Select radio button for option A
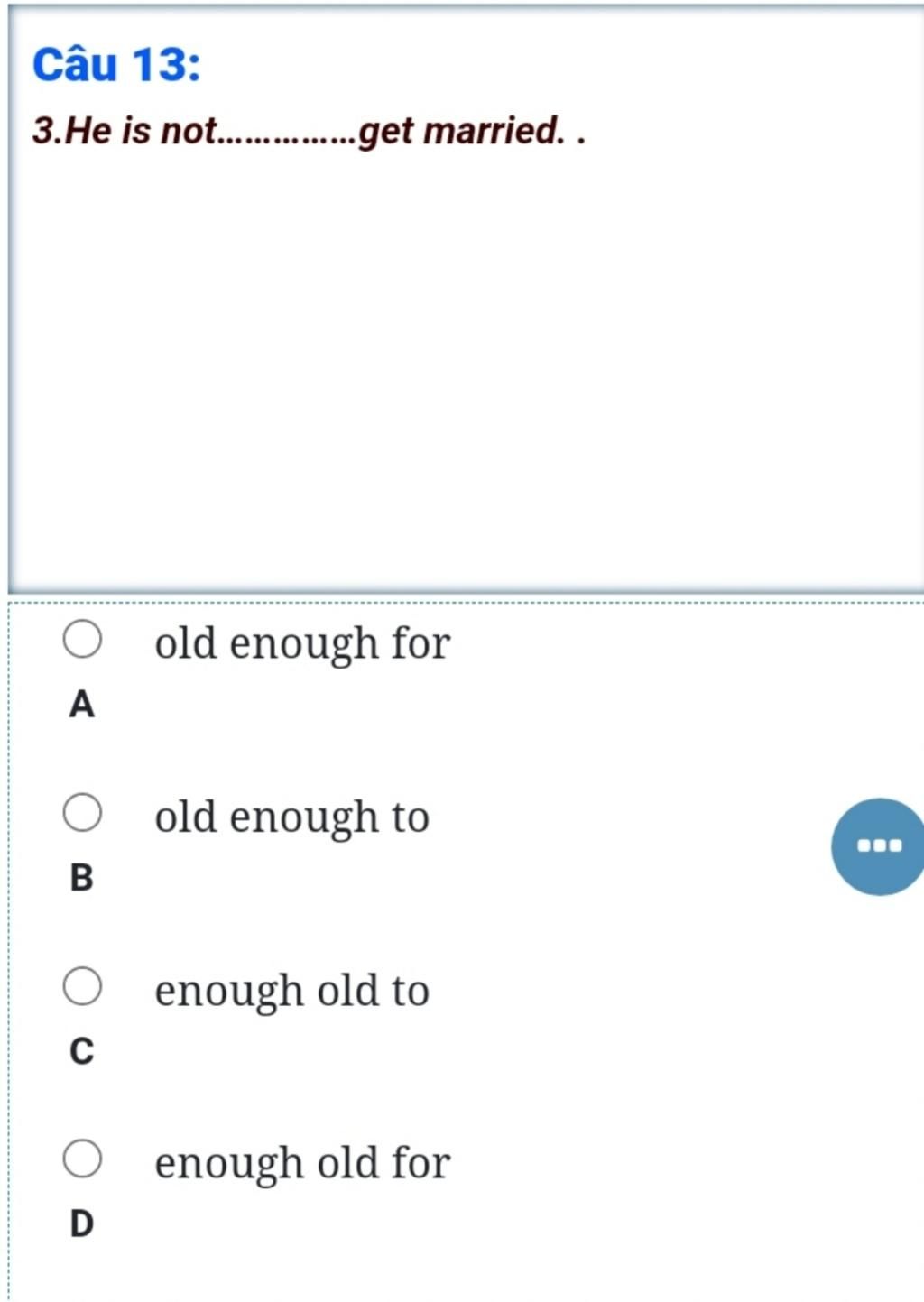 pos(82,640)
